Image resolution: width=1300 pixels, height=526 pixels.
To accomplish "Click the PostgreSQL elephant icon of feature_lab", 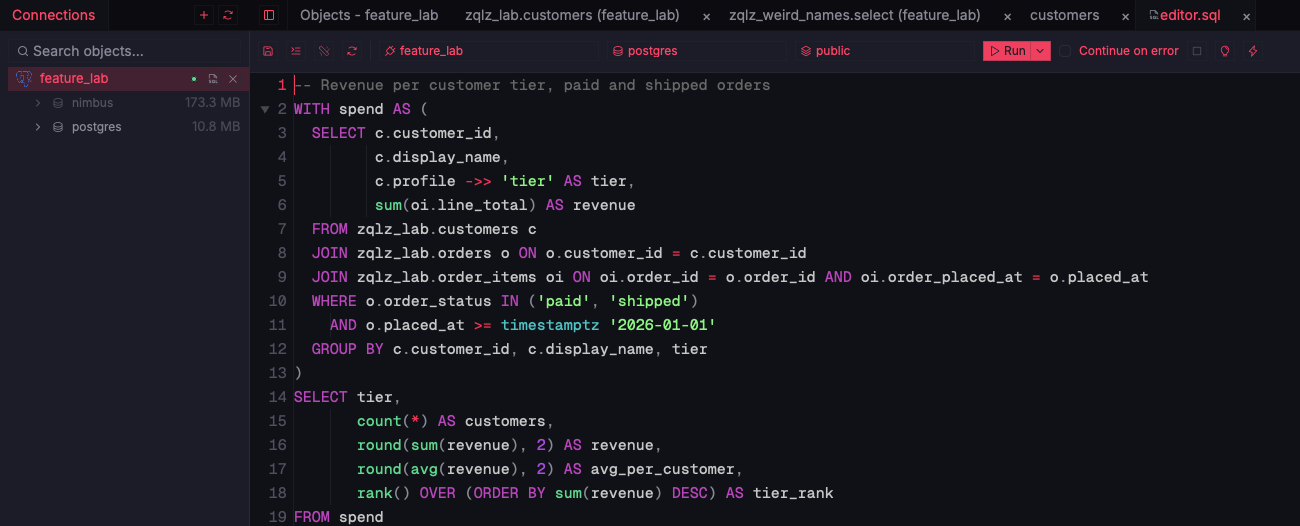I will (x=24, y=78).
